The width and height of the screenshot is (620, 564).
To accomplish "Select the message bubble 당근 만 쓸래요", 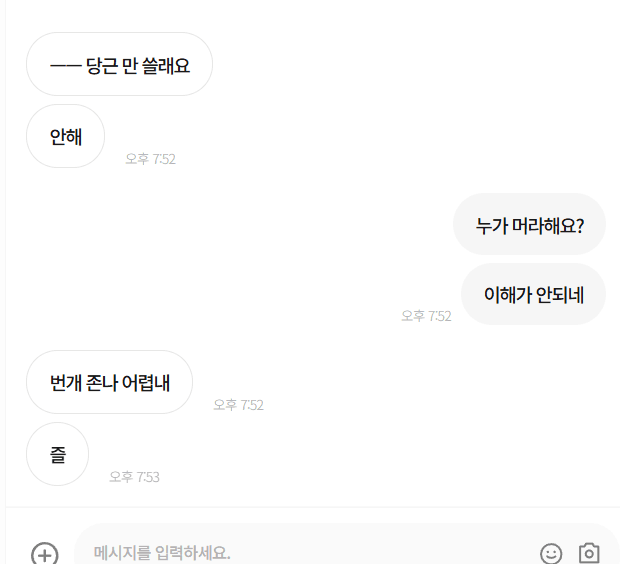I will 119,64.
